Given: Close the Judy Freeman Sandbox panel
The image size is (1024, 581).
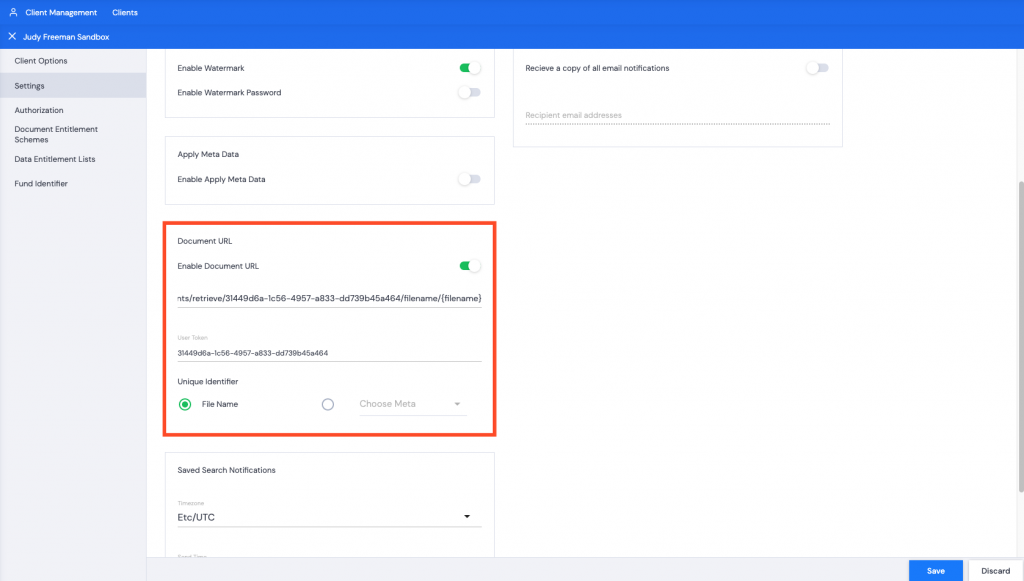Looking at the screenshot, I should click(12, 37).
